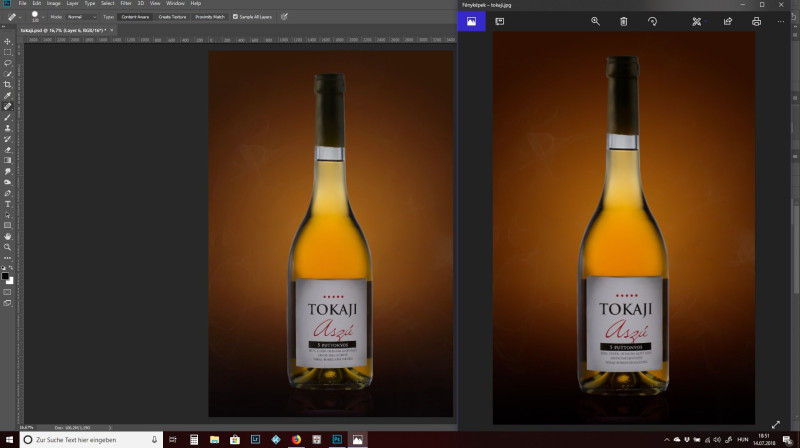This screenshot has height=448, width=800.
Task: Pick the Horizontal Type tool
Action: pos(8,204)
